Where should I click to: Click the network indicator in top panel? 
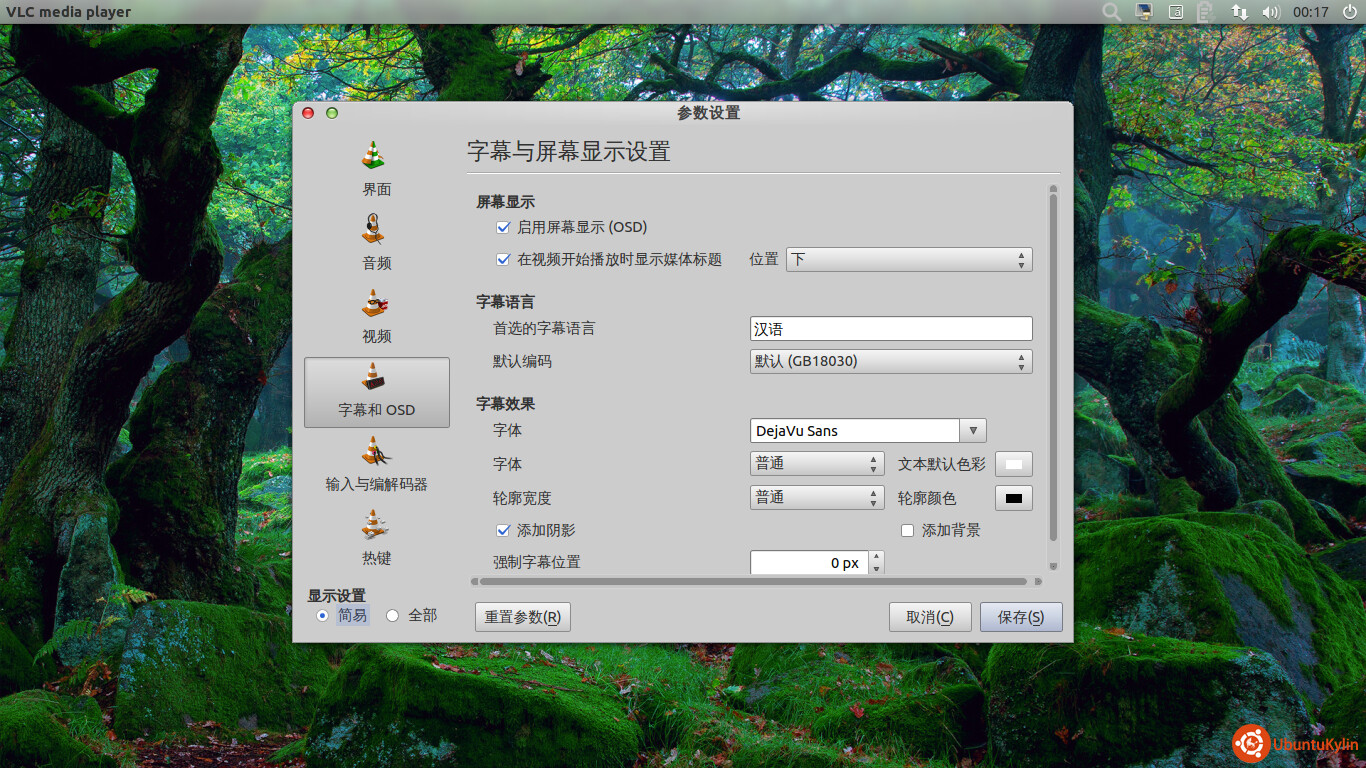[1239, 12]
